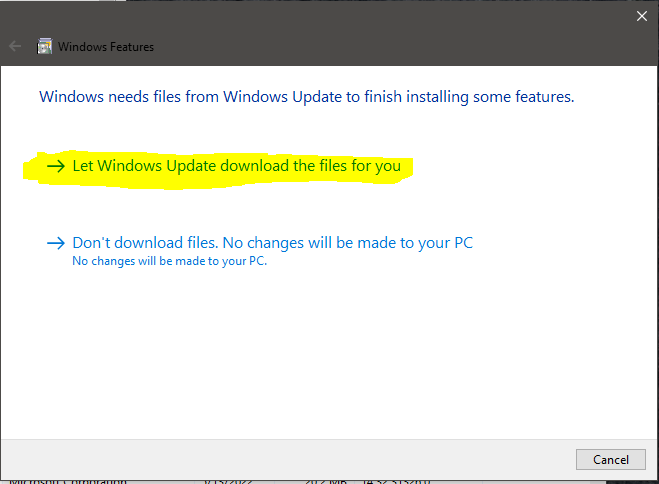Screen dimensions: 659x484
Task: Cancel the Windows Features dialog
Action: pyautogui.click(x=611, y=460)
